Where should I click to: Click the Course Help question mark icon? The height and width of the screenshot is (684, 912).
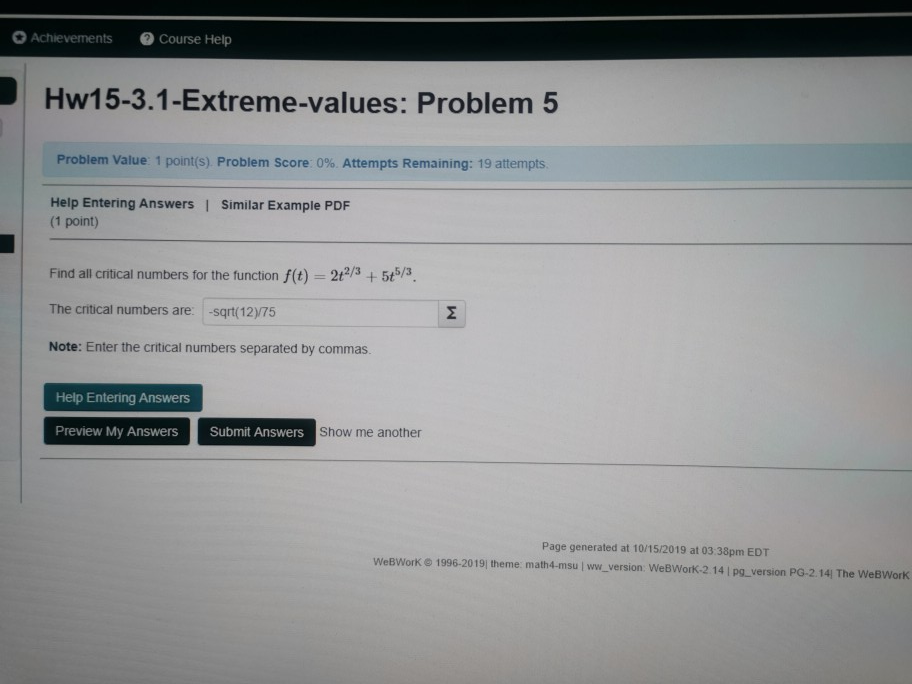pos(146,39)
